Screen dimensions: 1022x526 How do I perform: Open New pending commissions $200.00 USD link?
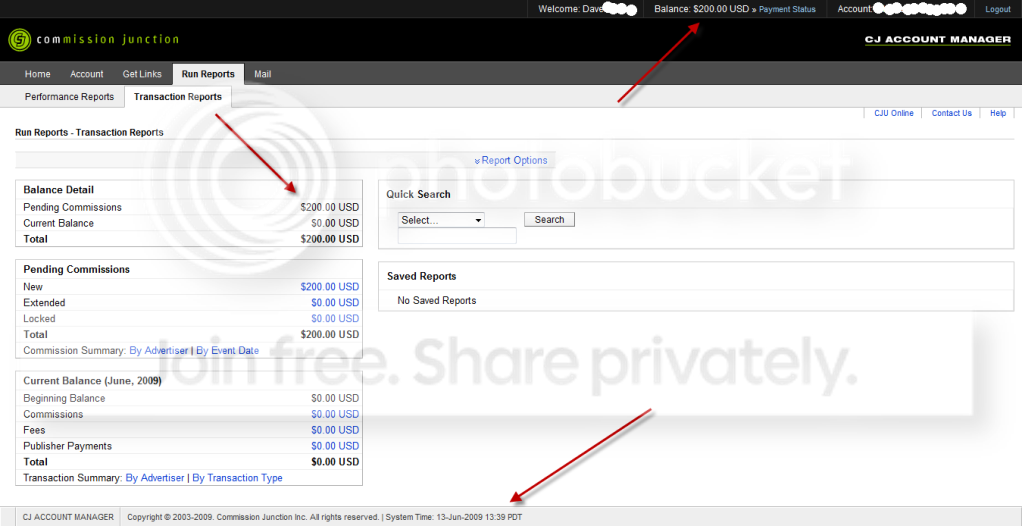(x=330, y=287)
